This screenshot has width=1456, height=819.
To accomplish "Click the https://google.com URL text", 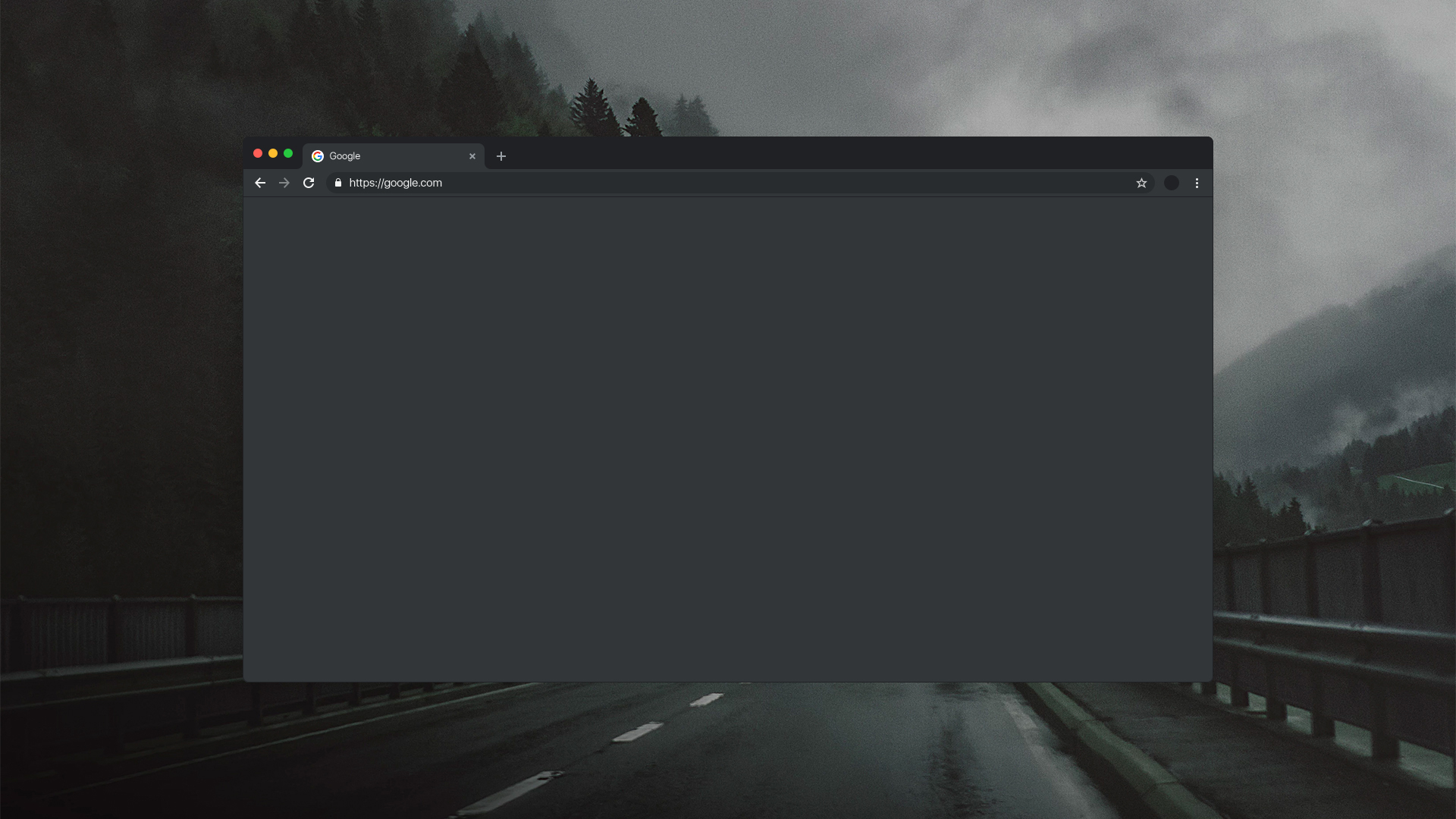I will point(395,183).
